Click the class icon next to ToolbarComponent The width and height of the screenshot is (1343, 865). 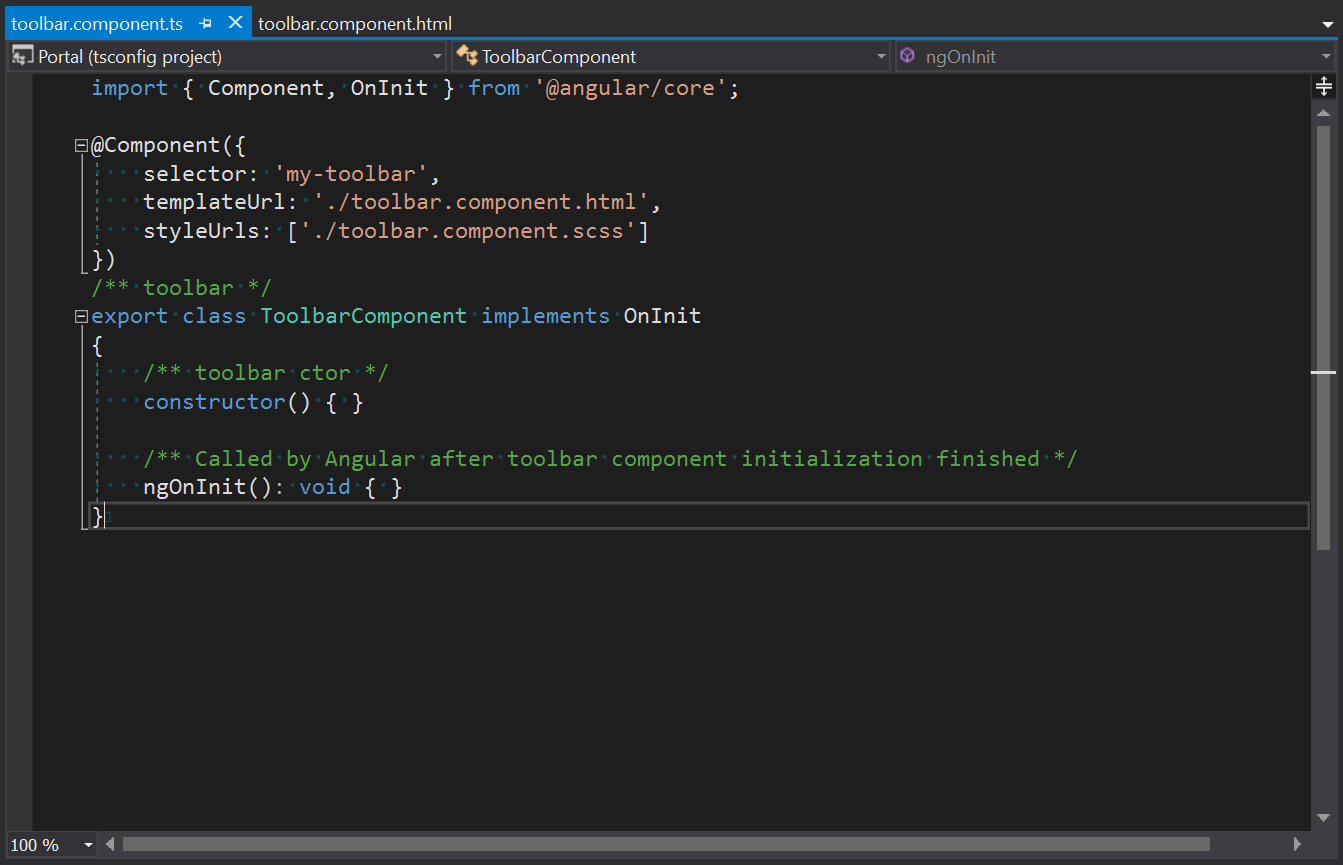tap(467, 56)
